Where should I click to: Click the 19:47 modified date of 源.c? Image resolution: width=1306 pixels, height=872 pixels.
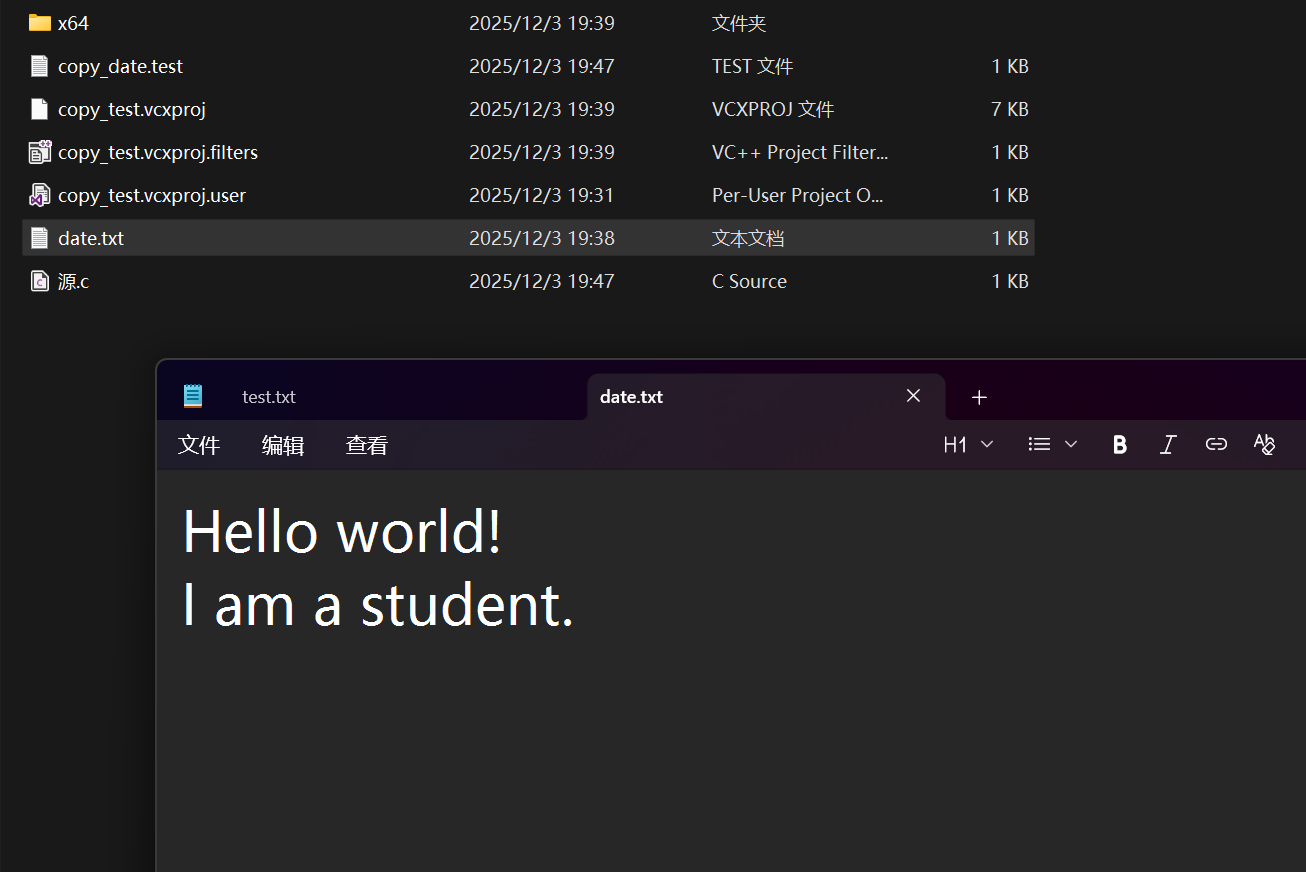pyautogui.click(x=542, y=281)
